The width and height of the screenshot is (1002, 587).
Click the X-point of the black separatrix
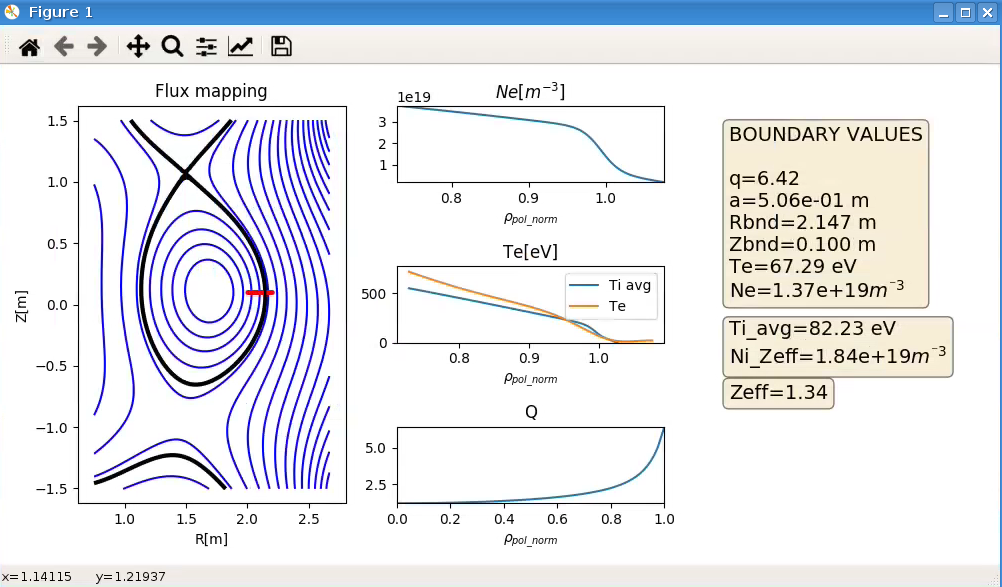click(x=185, y=172)
